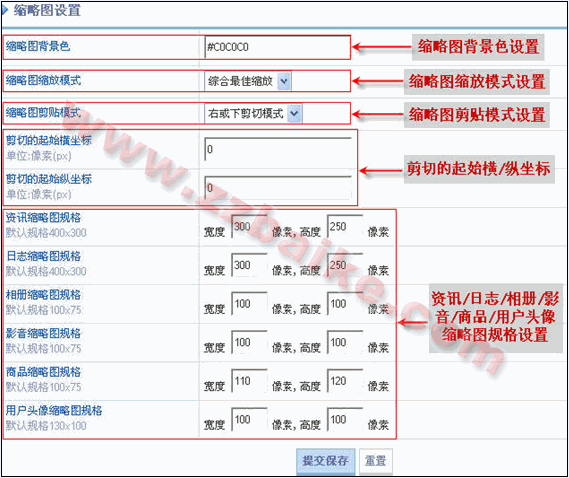This screenshot has width=569, height=478.
Task: Click the 商品缩略图规格 height field showing 120
Action: pos(345,381)
